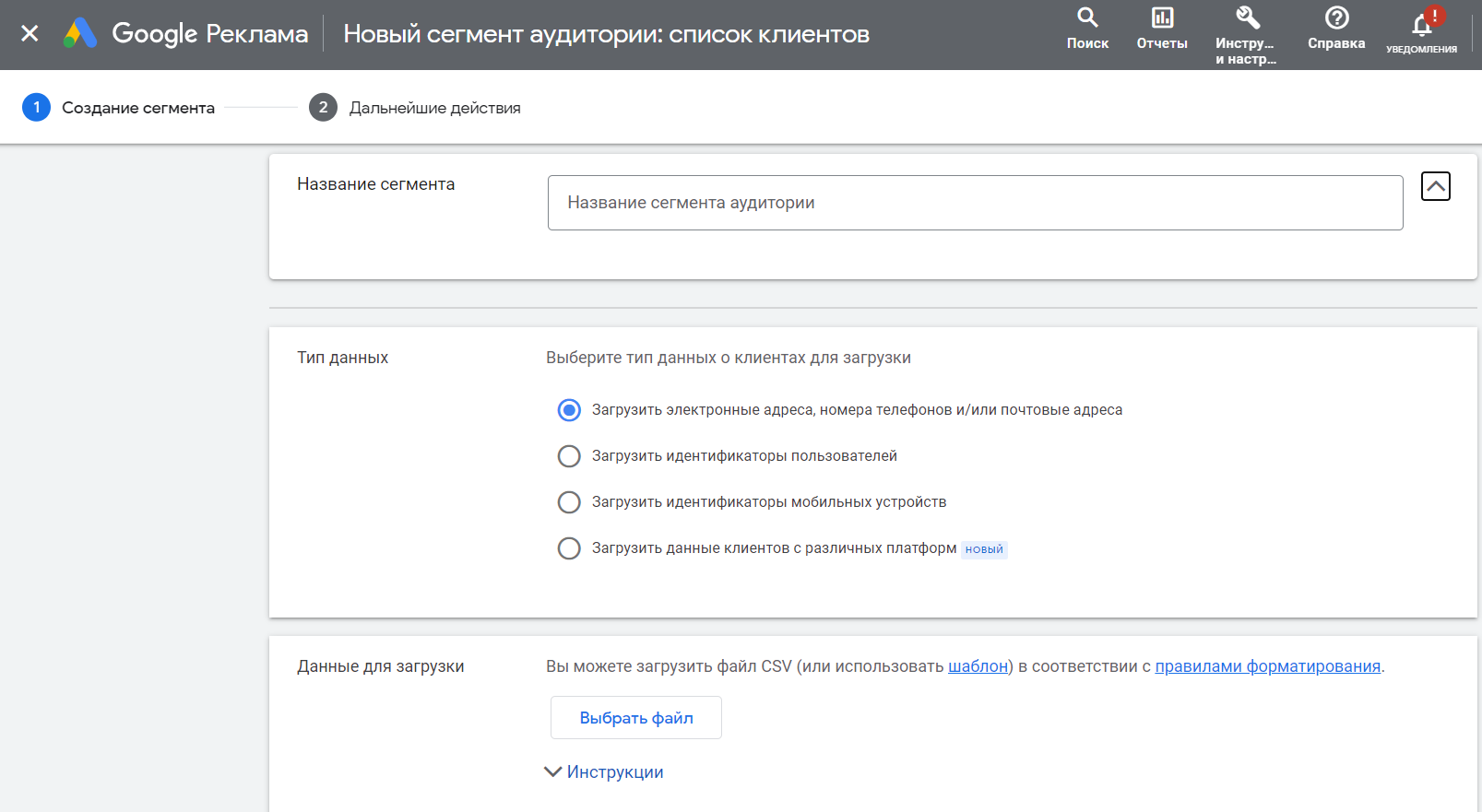Select upload customer data from various platforms
1482x812 pixels.
[569, 548]
